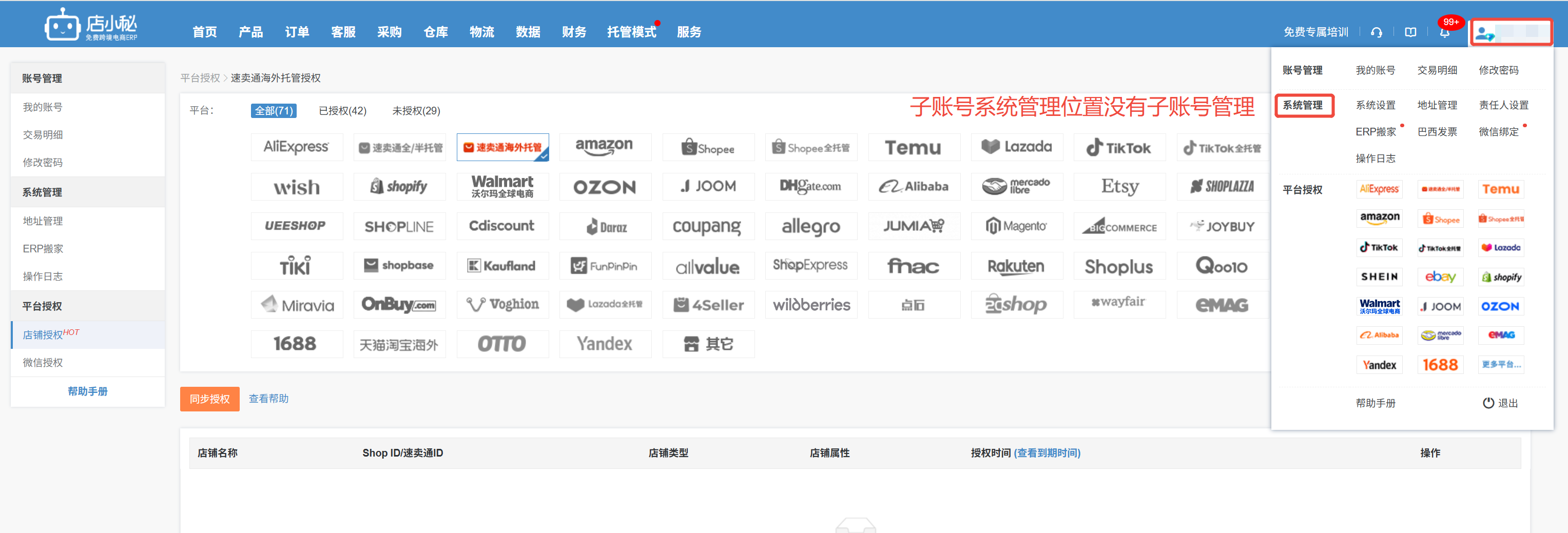Select the amazon platform tile in main grid
The width and height of the screenshot is (1568, 533).
click(605, 147)
